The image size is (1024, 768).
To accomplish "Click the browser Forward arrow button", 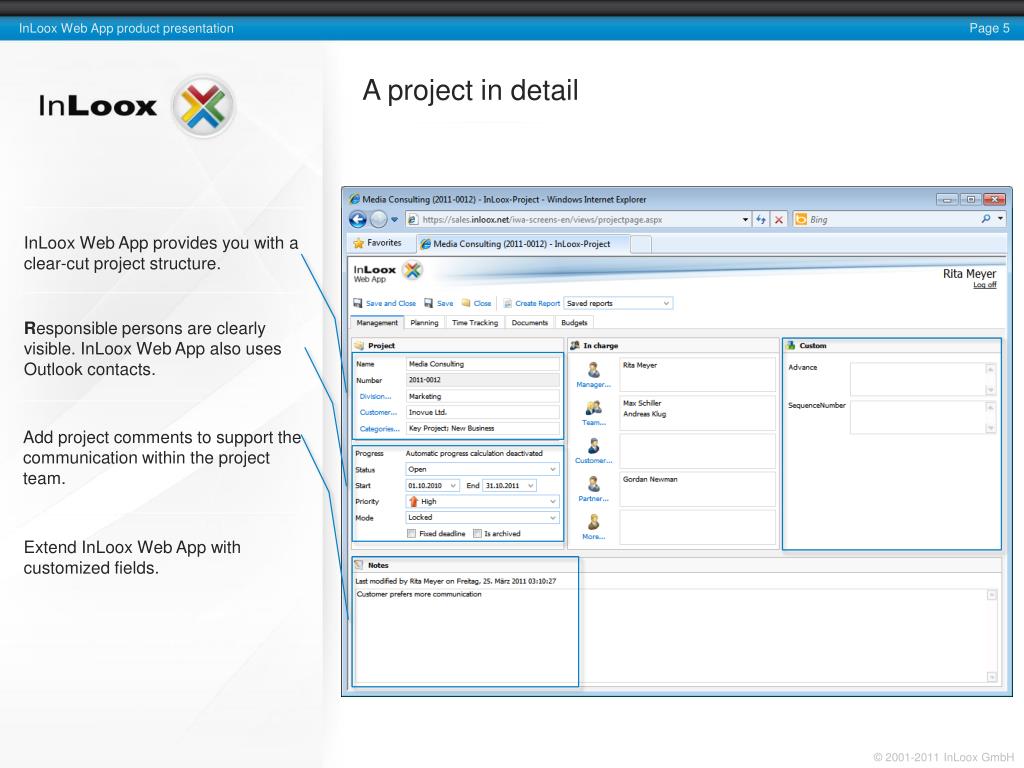I will 379,219.
